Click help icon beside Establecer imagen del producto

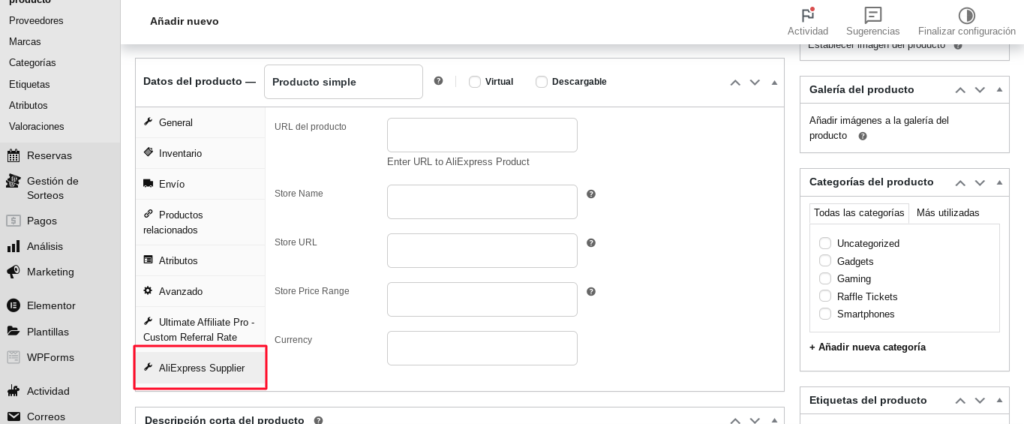(x=957, y=46)
